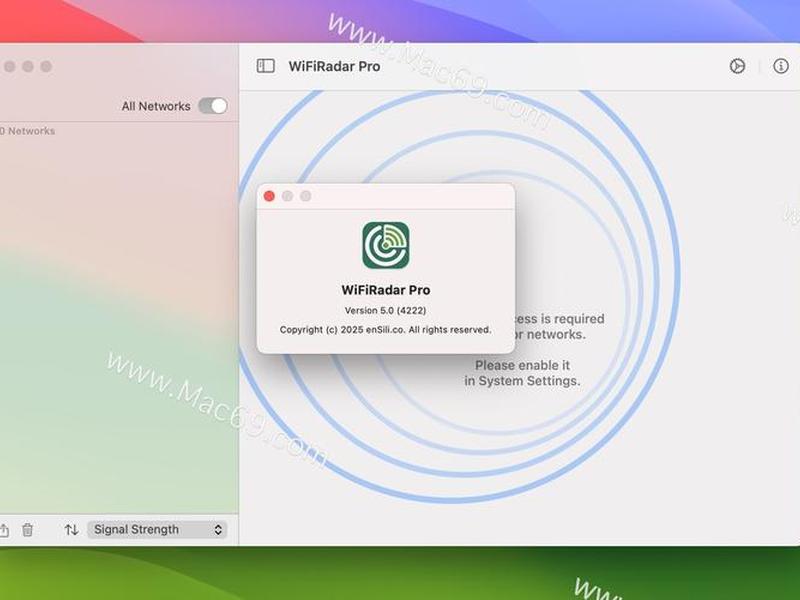Delete the selected network using the trash icon
Screen dimensions: 800x600
28,530
